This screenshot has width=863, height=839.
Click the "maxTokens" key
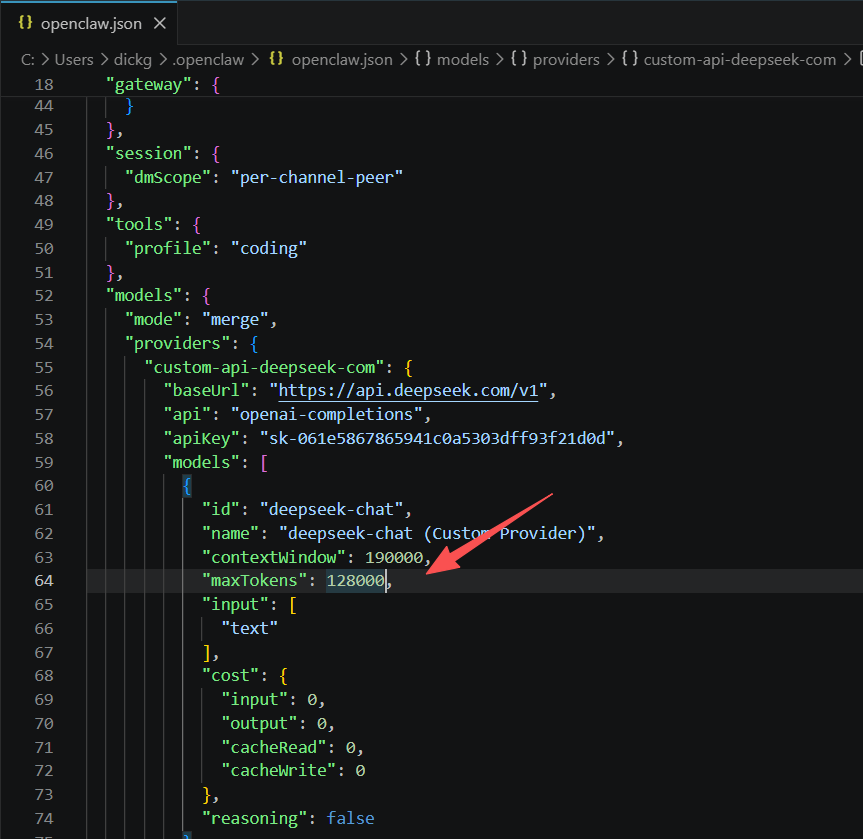(x=254, y=581)
